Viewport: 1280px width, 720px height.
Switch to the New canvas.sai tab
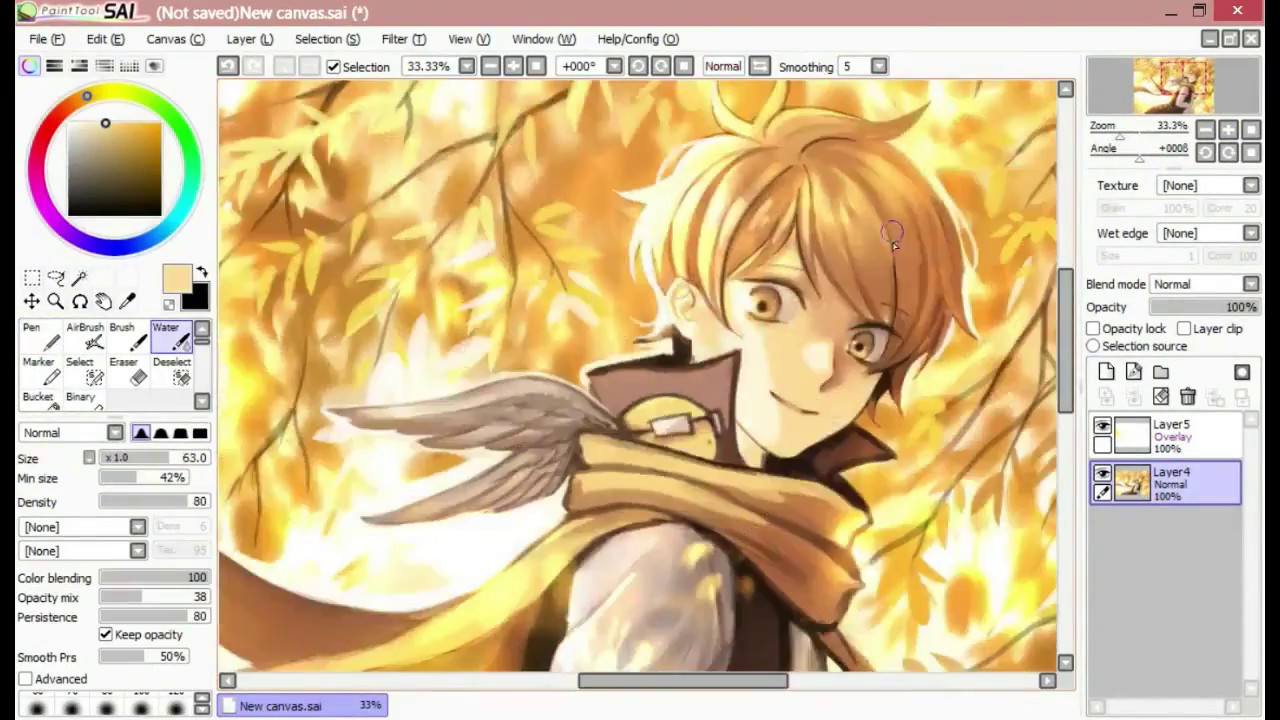click(x=303, y=706)
